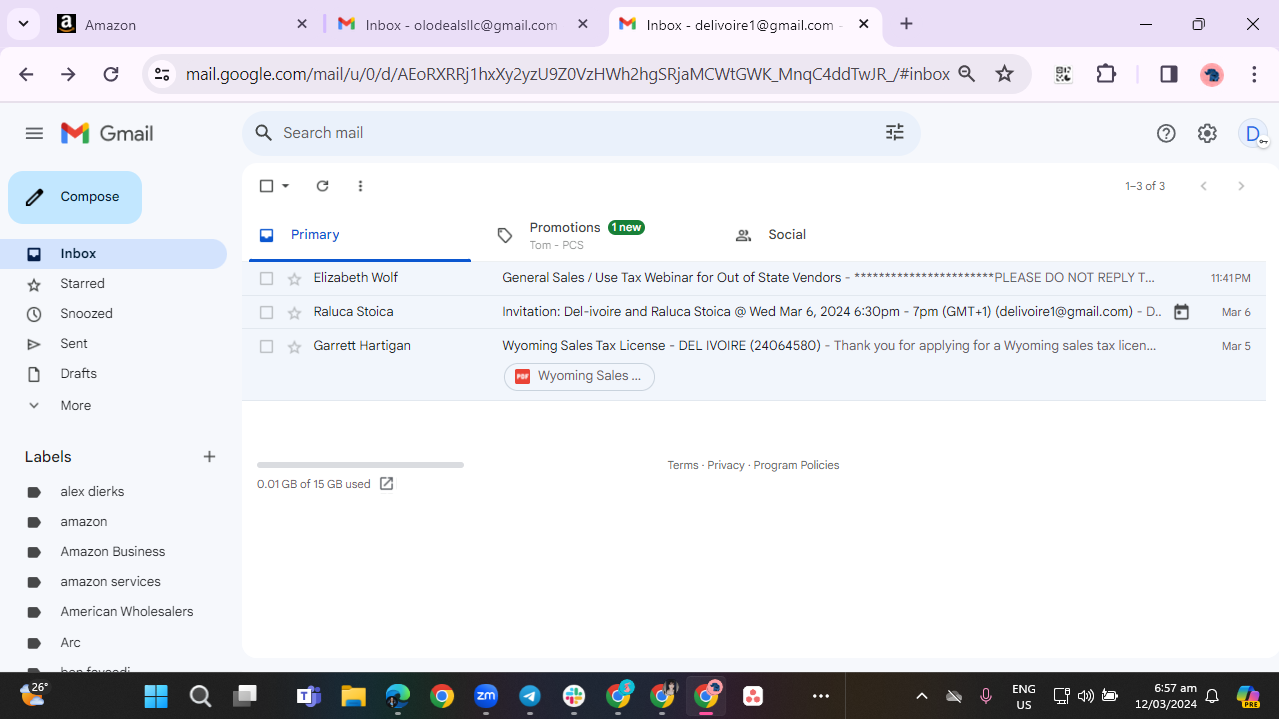Click the browser address bar URL
The height and width of the screenshot is (719, 1279).
pyautogui.click(x=567, y=74)
